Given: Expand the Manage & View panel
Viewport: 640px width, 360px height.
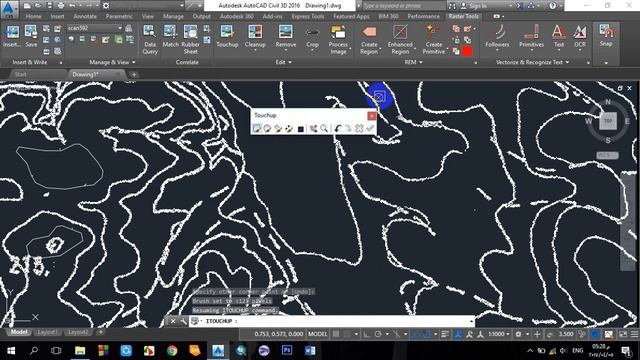Looking at the screenshot, I should [x=112, y=62].
